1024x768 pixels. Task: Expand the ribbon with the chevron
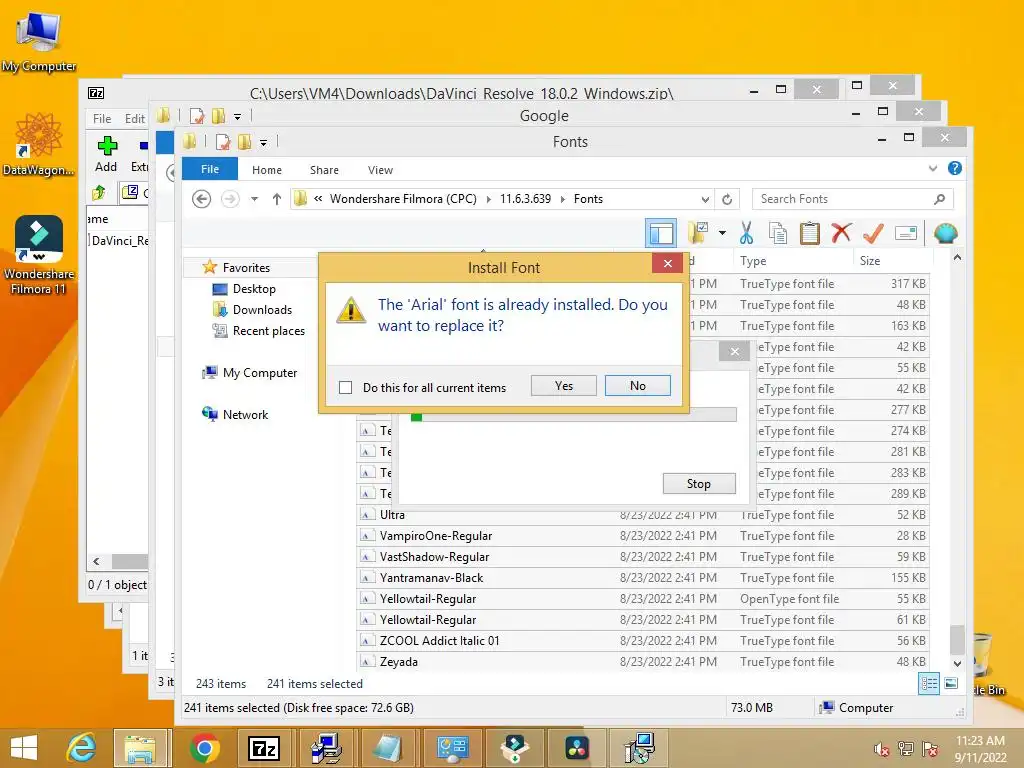(933, 168)
